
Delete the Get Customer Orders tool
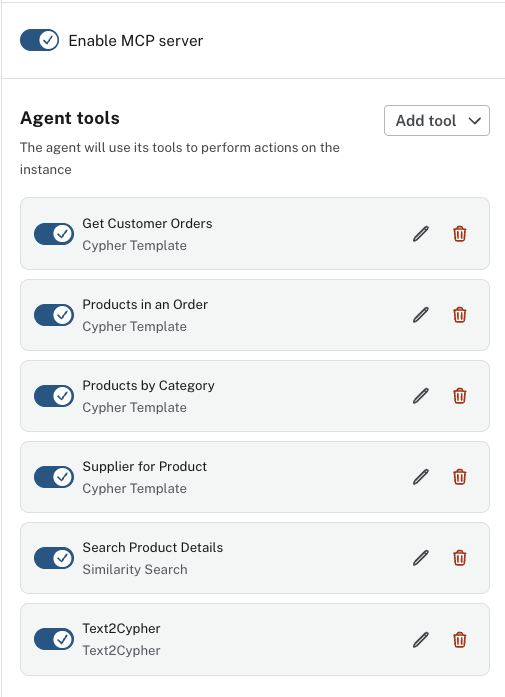click(460, 234)
